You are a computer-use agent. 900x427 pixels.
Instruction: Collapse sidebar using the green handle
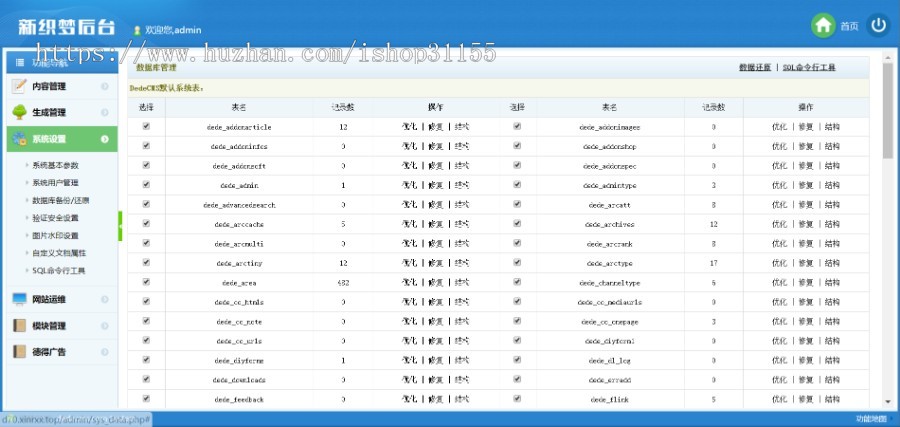(120, 226)
